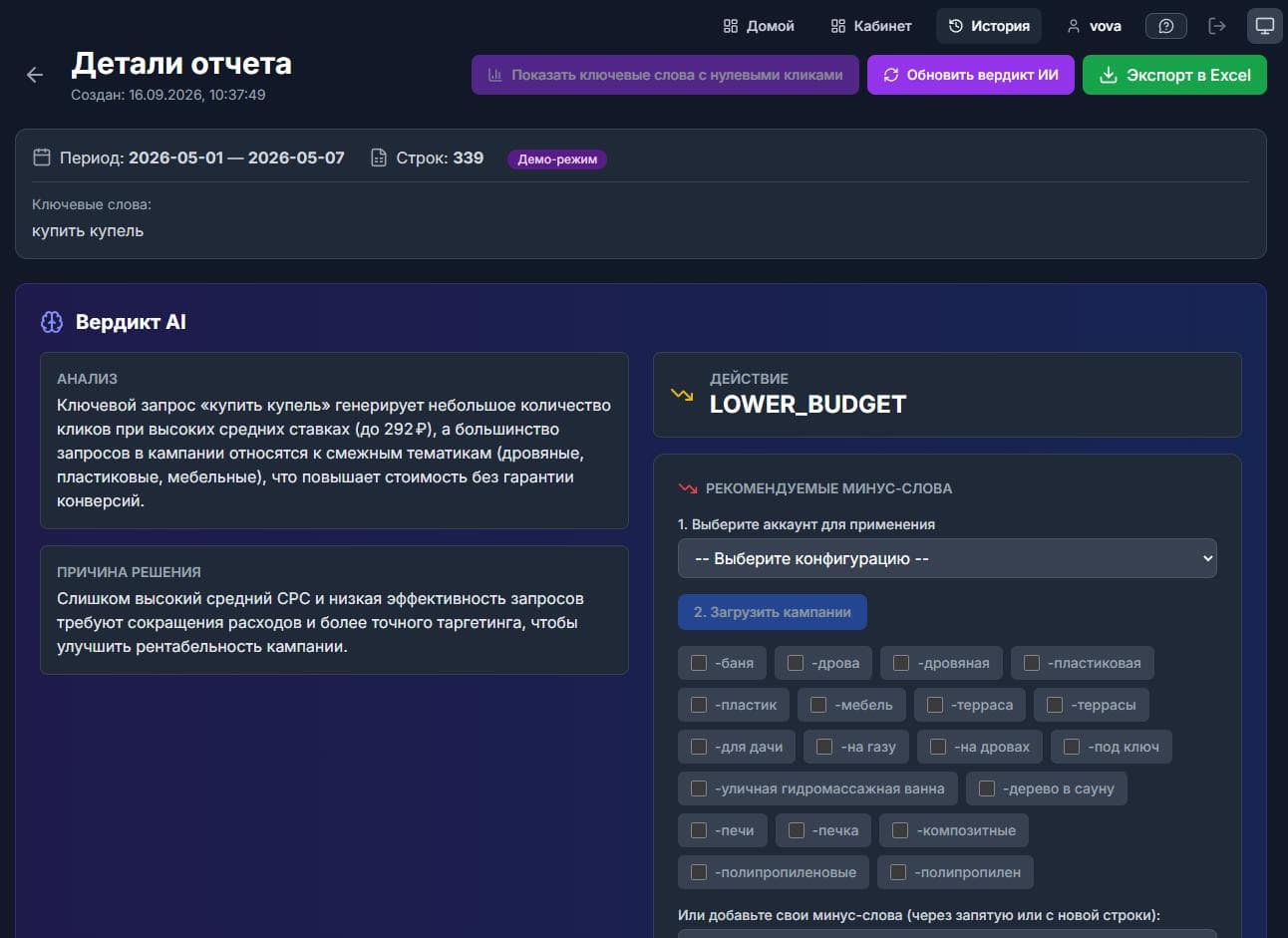Switch to the История tab

pos(989,26)
